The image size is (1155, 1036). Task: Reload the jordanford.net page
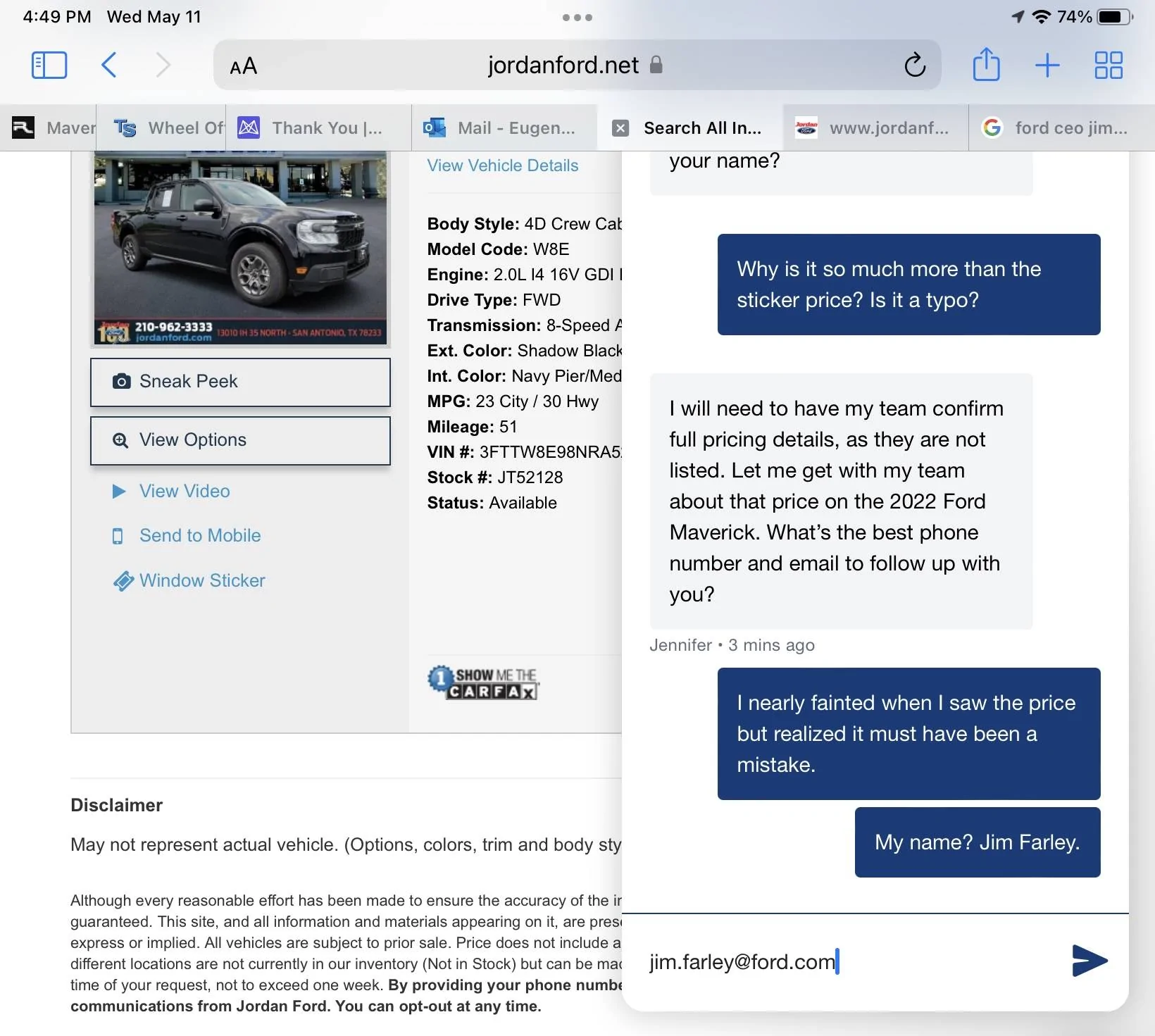tap(915, 65)
